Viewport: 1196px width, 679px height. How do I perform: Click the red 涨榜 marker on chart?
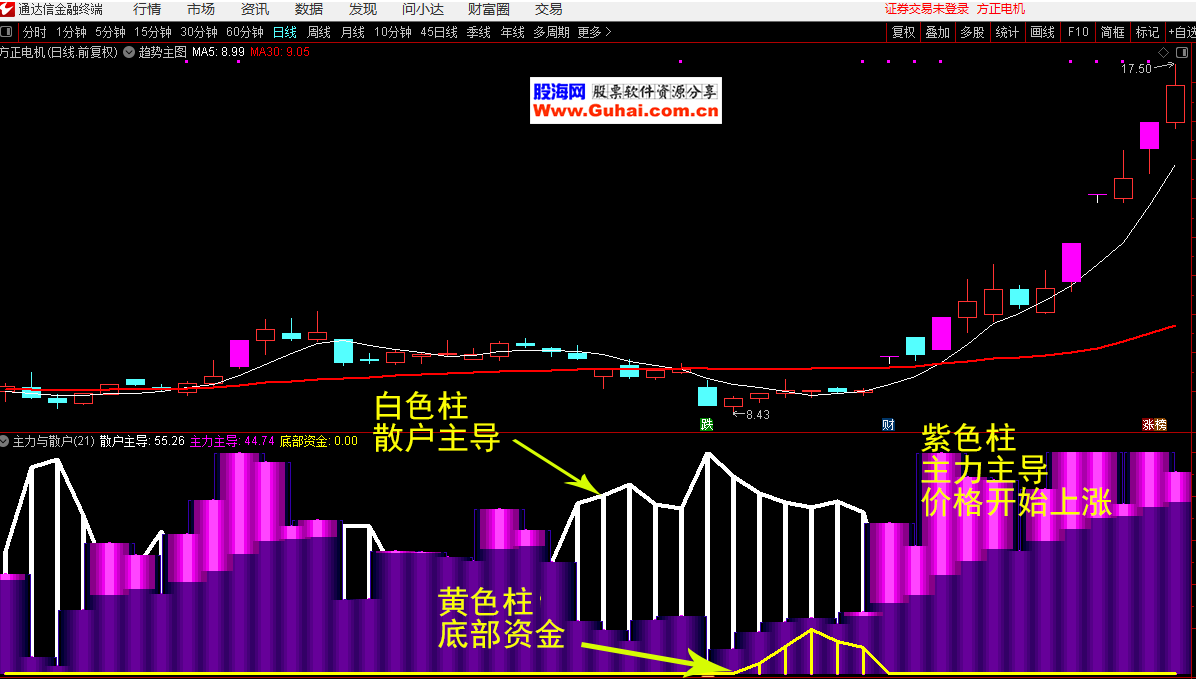[x=1154, y=424]
